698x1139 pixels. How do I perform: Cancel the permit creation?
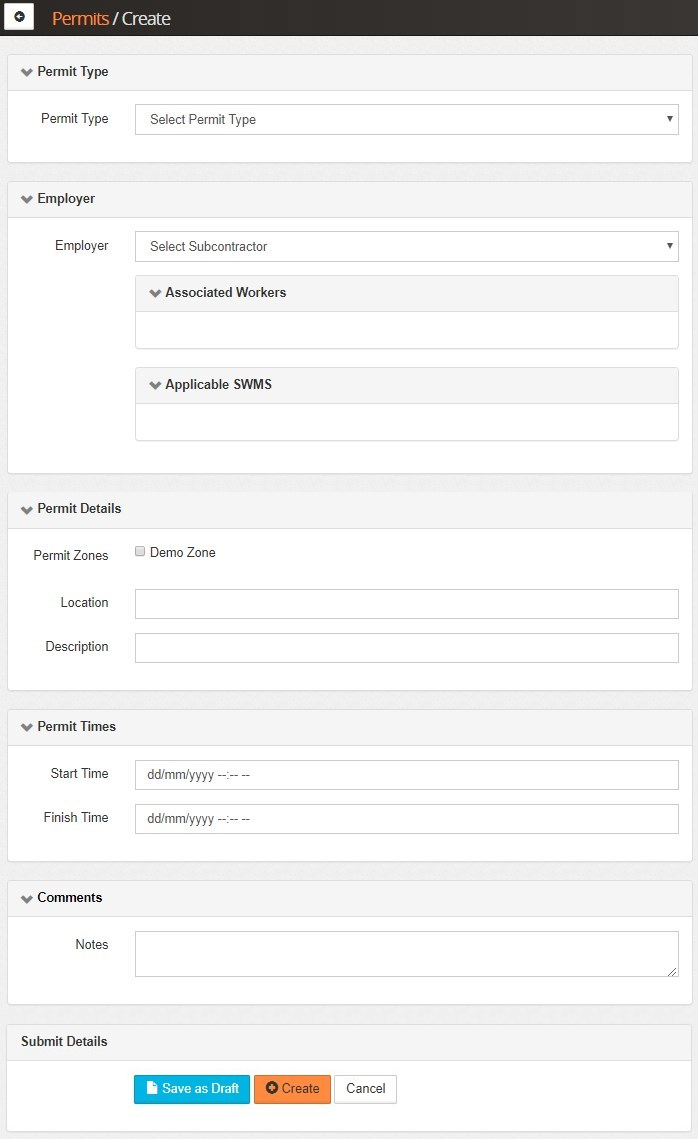click(365, 1089)
